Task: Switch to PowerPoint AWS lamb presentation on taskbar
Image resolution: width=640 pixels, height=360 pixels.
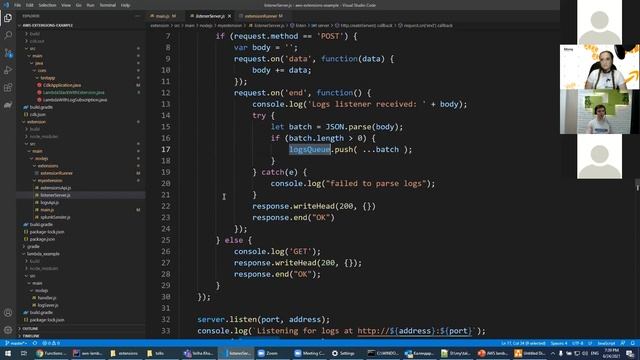Action: point(493,353)
